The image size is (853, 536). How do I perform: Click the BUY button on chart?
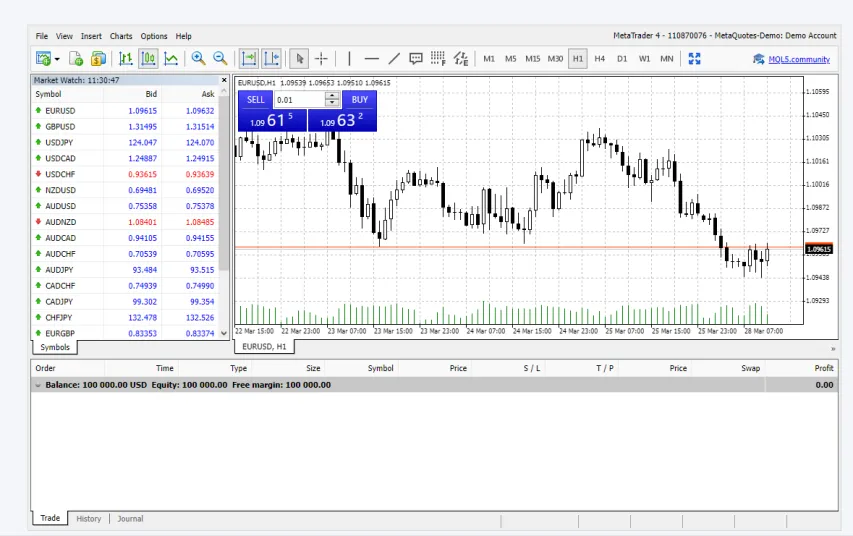tap(360, 100)
